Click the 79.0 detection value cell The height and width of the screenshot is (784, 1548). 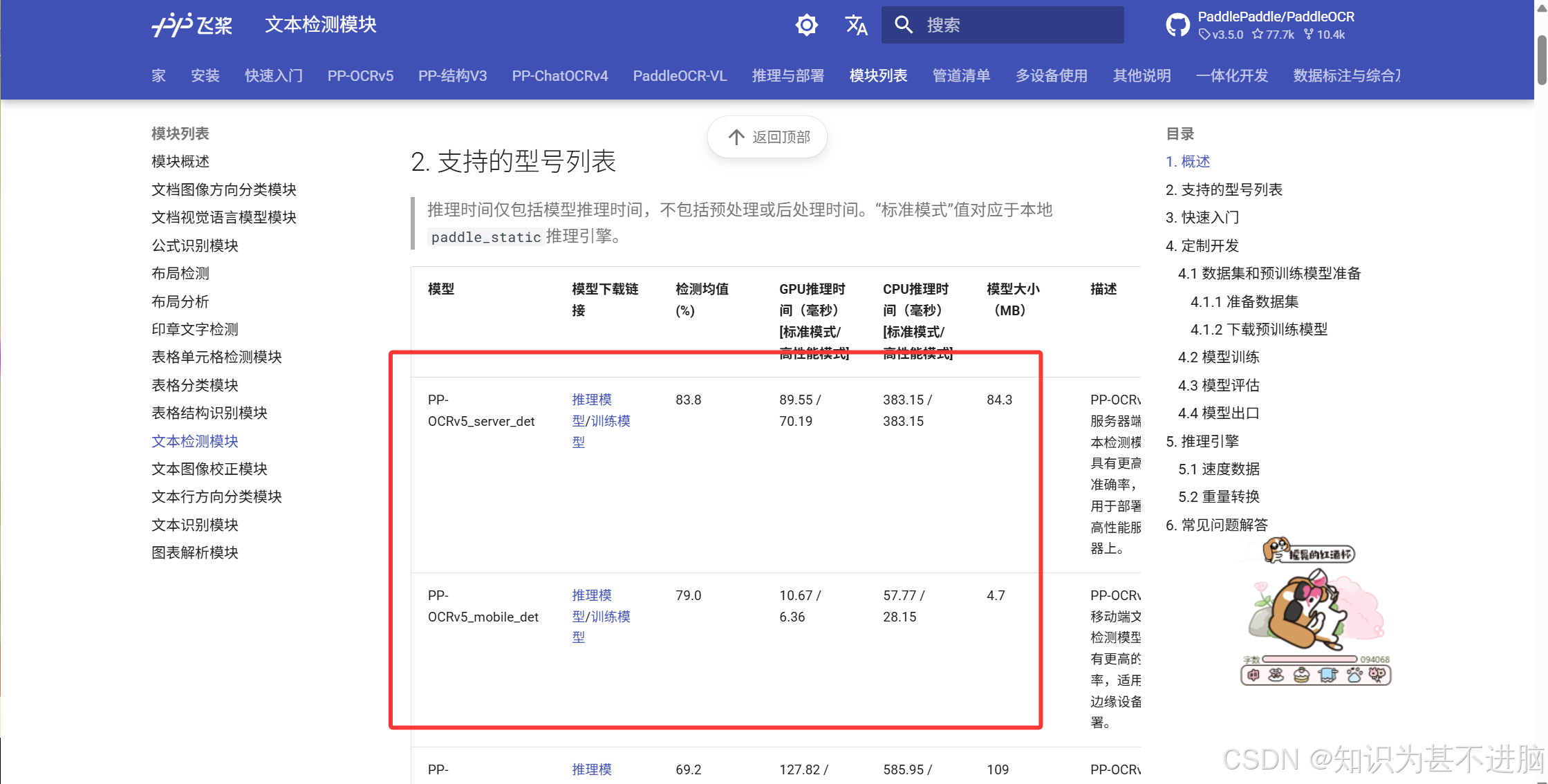coord(688,596)
